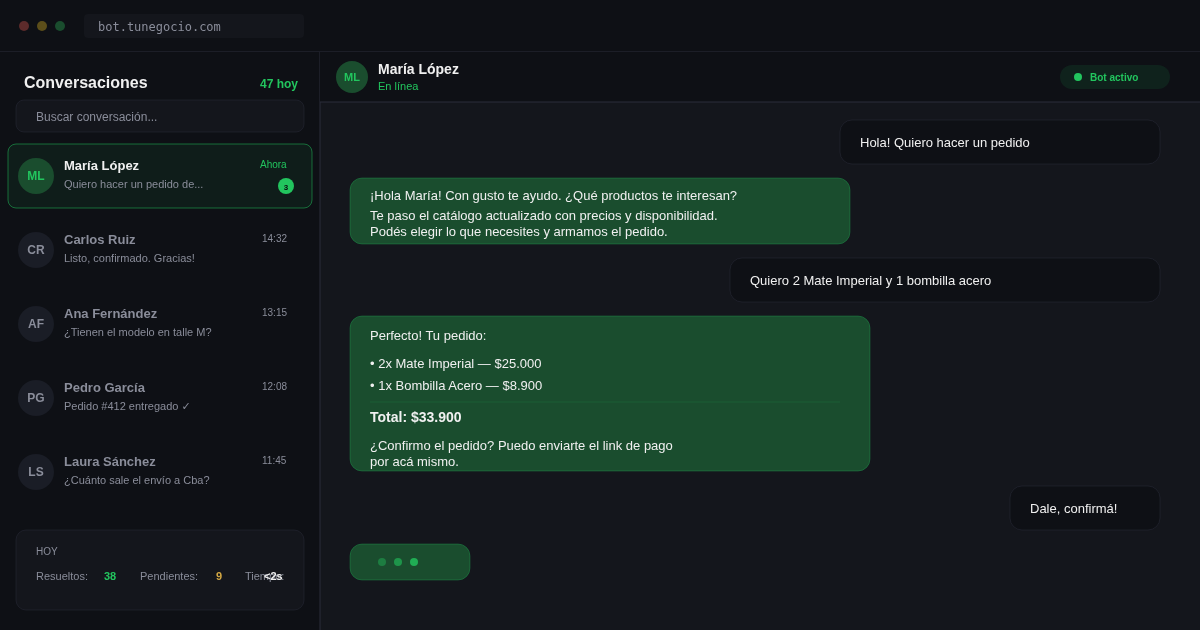
Task: Click the 47 hoy counter
Action: click(x=278, y=84)
